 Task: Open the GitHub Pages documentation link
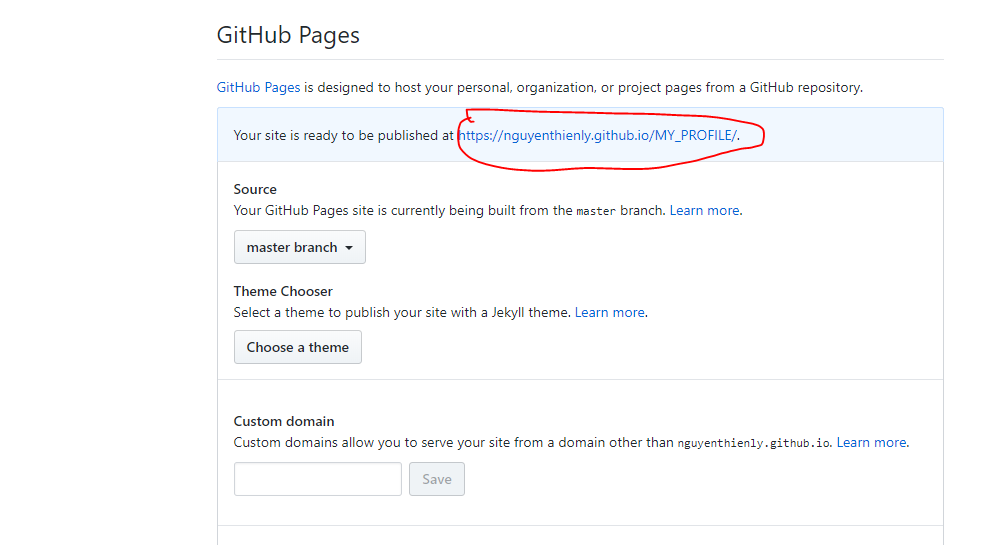coord(258,87)
